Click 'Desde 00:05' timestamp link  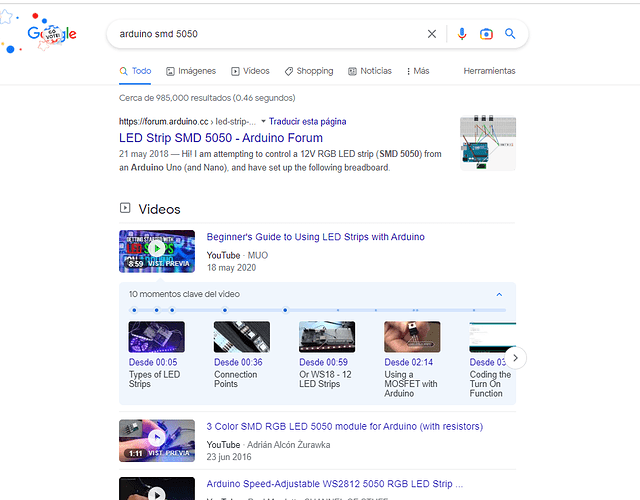click(x=153, y=362)
